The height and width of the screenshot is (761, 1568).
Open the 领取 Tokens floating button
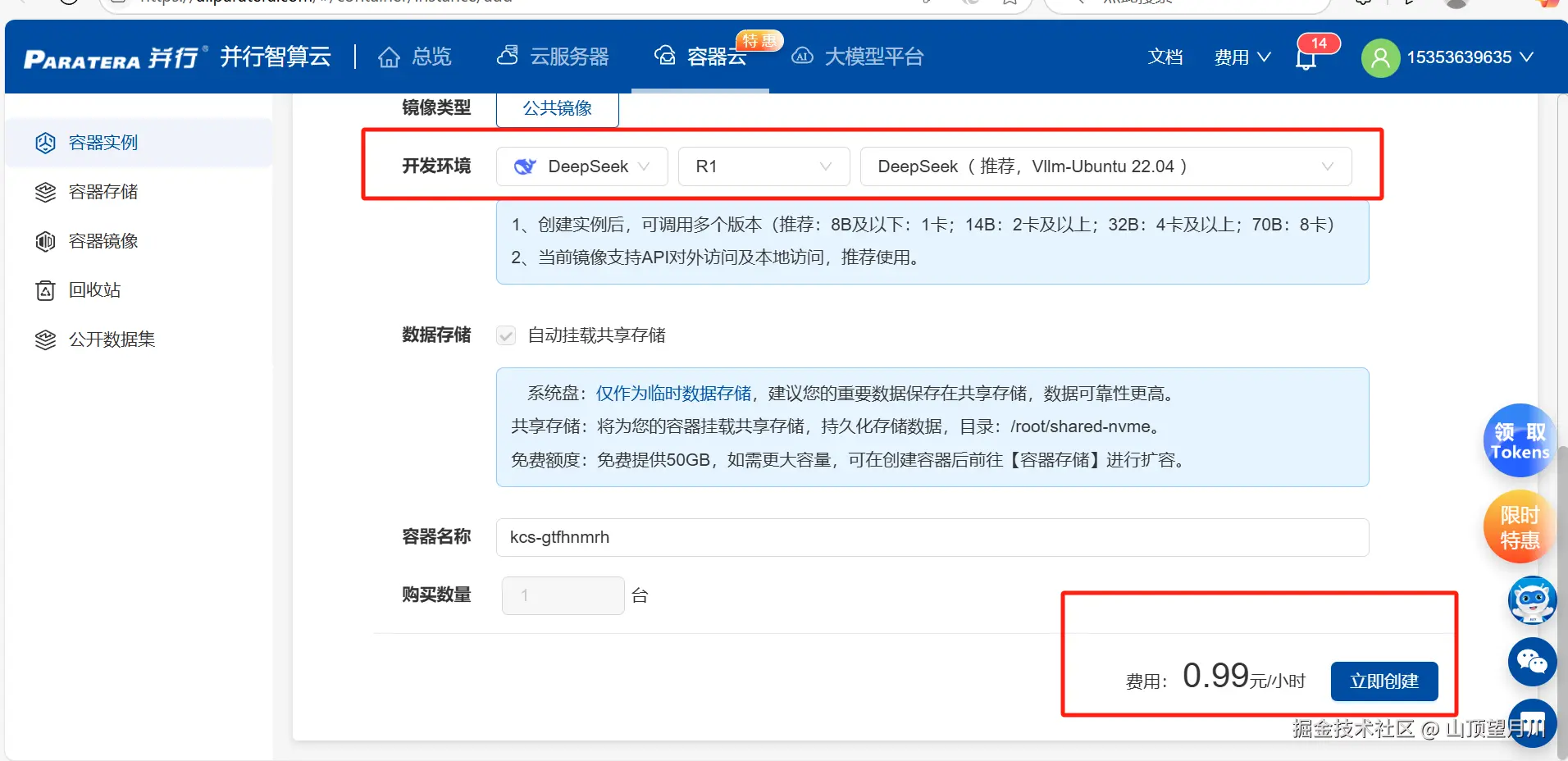click(1520, 440)
